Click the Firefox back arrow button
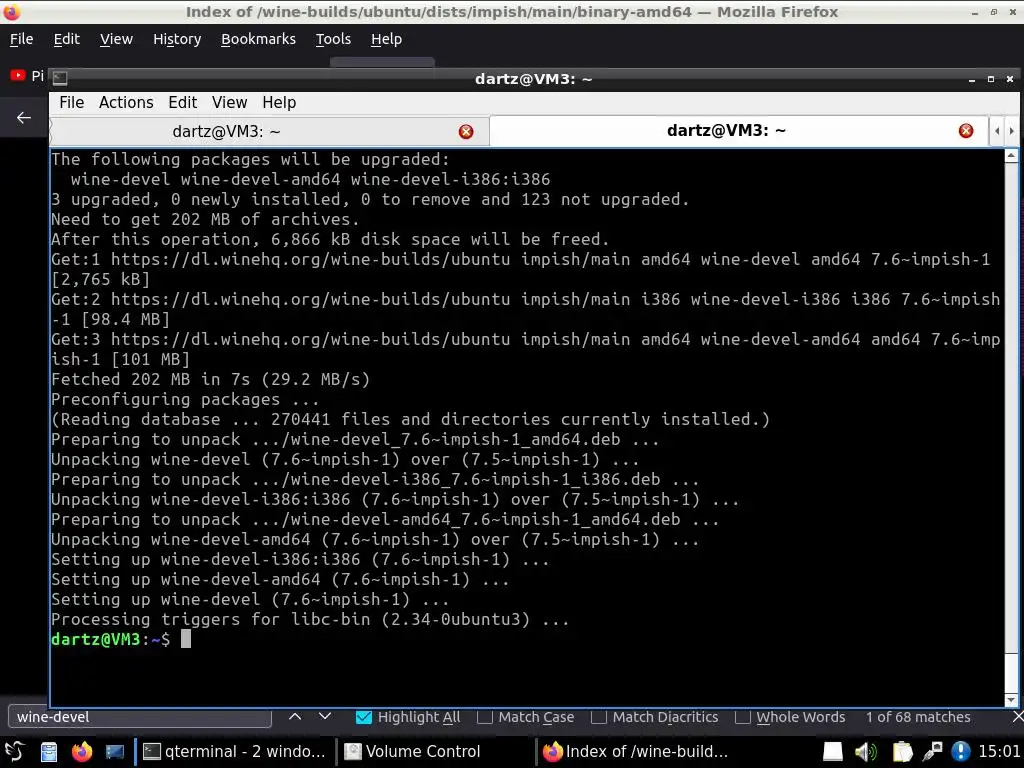1024x768 pixels. pos(24,118)
